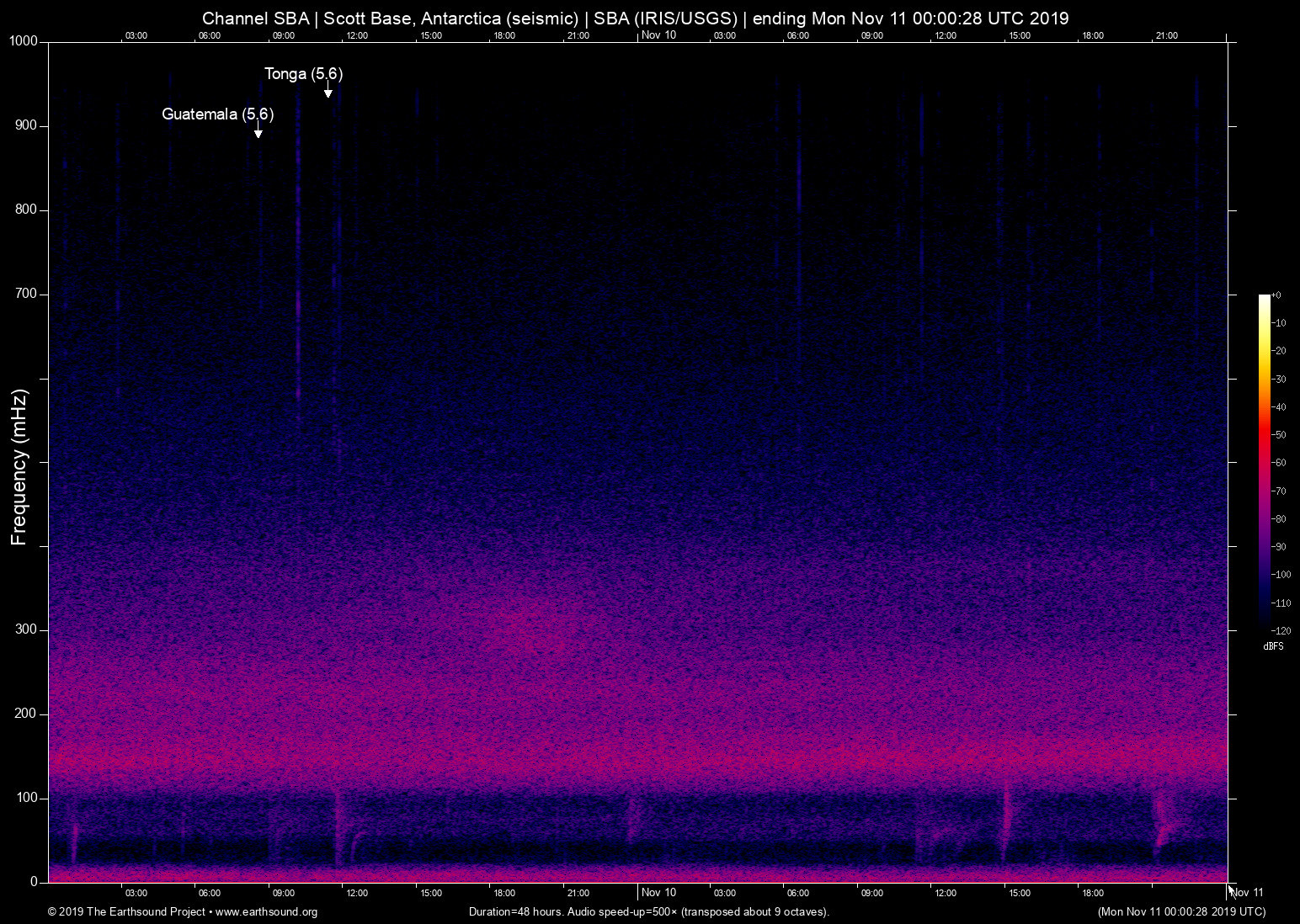This screenshot has height=924, width=1300.
Task: Click the Nov 11 date marker on the bottom axis
Action: [1247, 892]
